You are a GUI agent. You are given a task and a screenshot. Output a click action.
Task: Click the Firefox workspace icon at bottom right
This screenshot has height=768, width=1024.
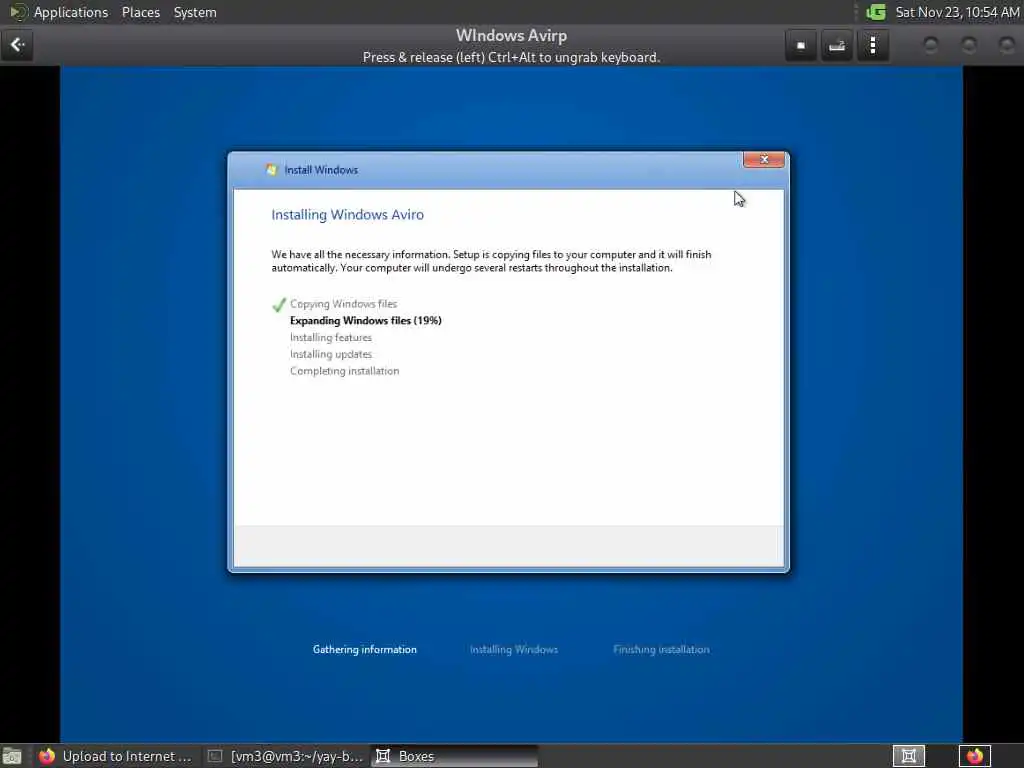975,756
